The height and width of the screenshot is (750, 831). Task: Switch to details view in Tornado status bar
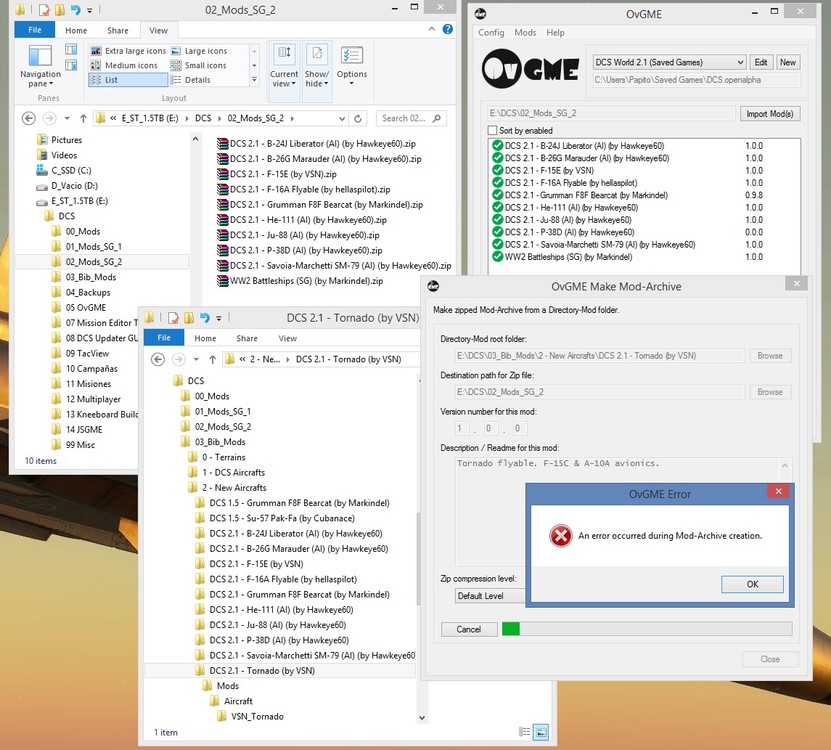(x=524, y=732)
